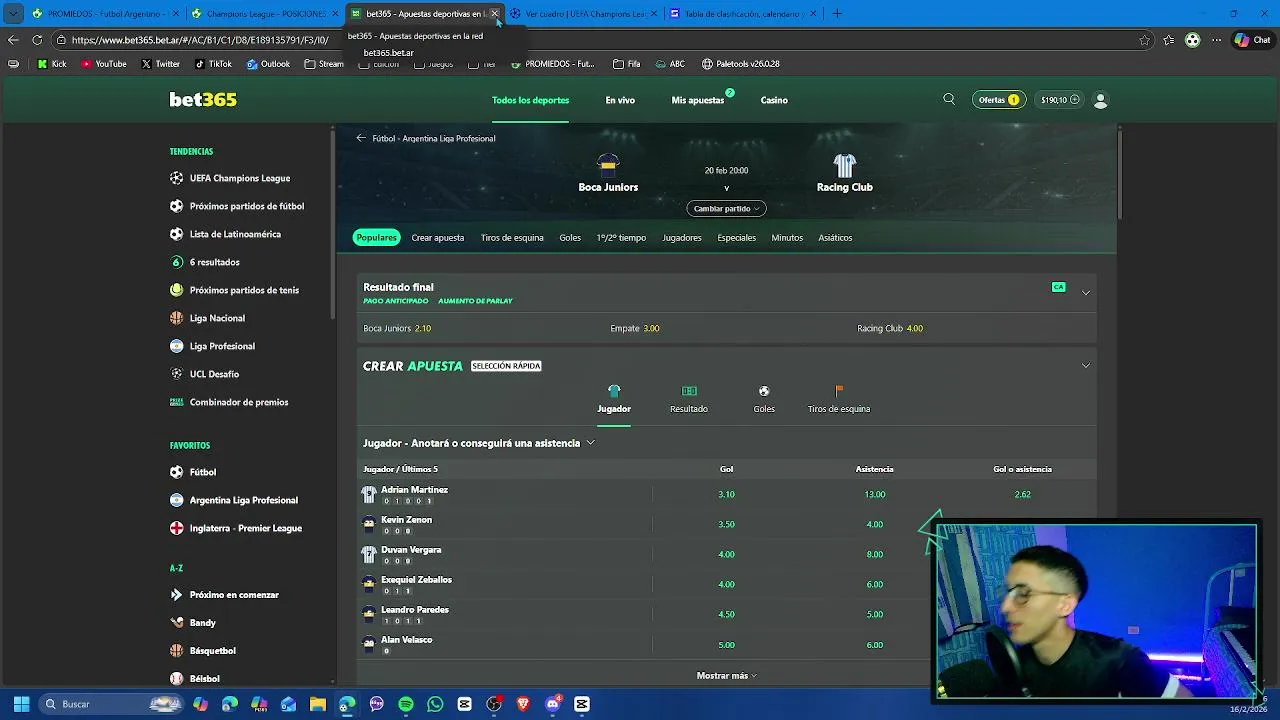Click the browser address bar URL
Viewport: 1280px width, 720px height.
tap(200, 40)
